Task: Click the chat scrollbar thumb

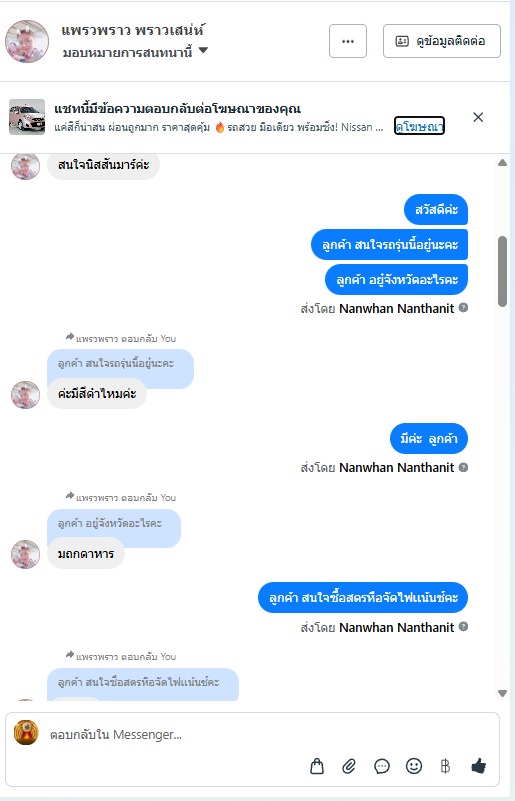Action: coord(502,271)
